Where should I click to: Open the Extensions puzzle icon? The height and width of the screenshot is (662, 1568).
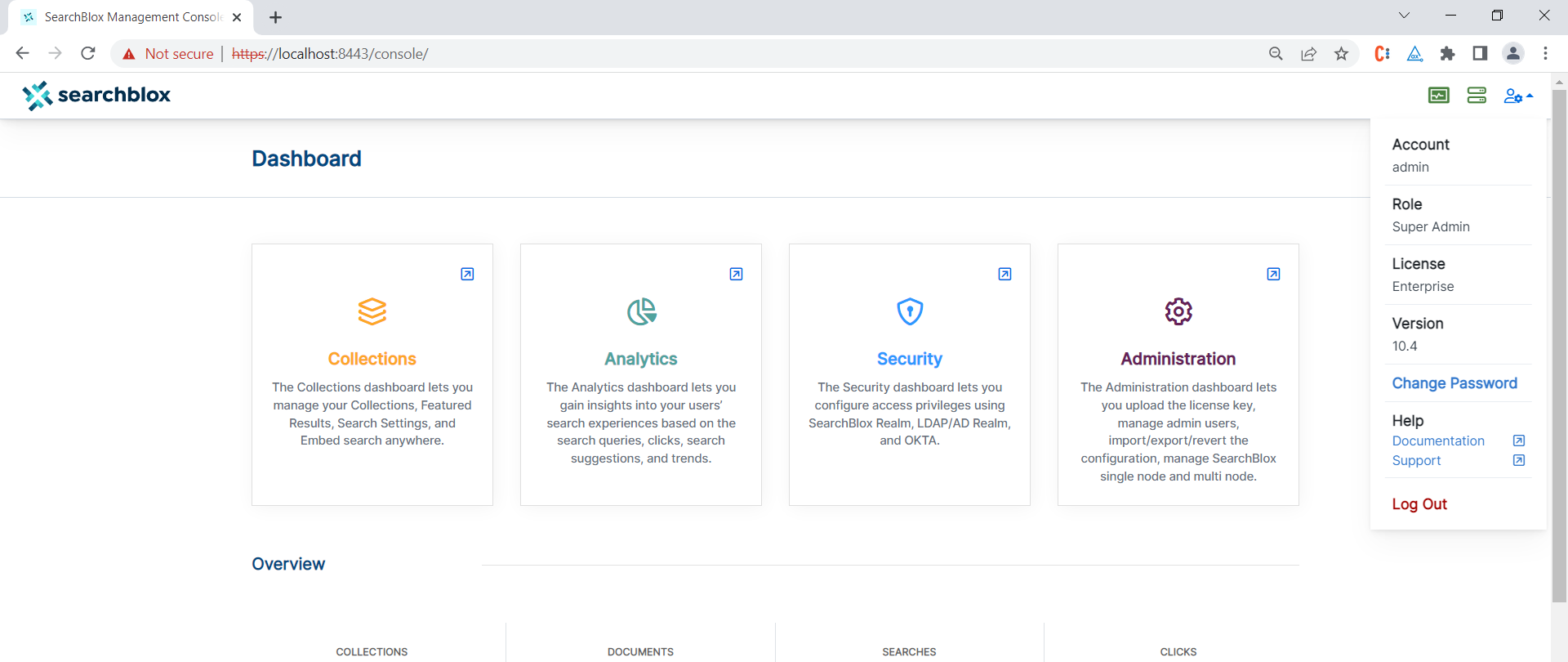pos(1447,53)
